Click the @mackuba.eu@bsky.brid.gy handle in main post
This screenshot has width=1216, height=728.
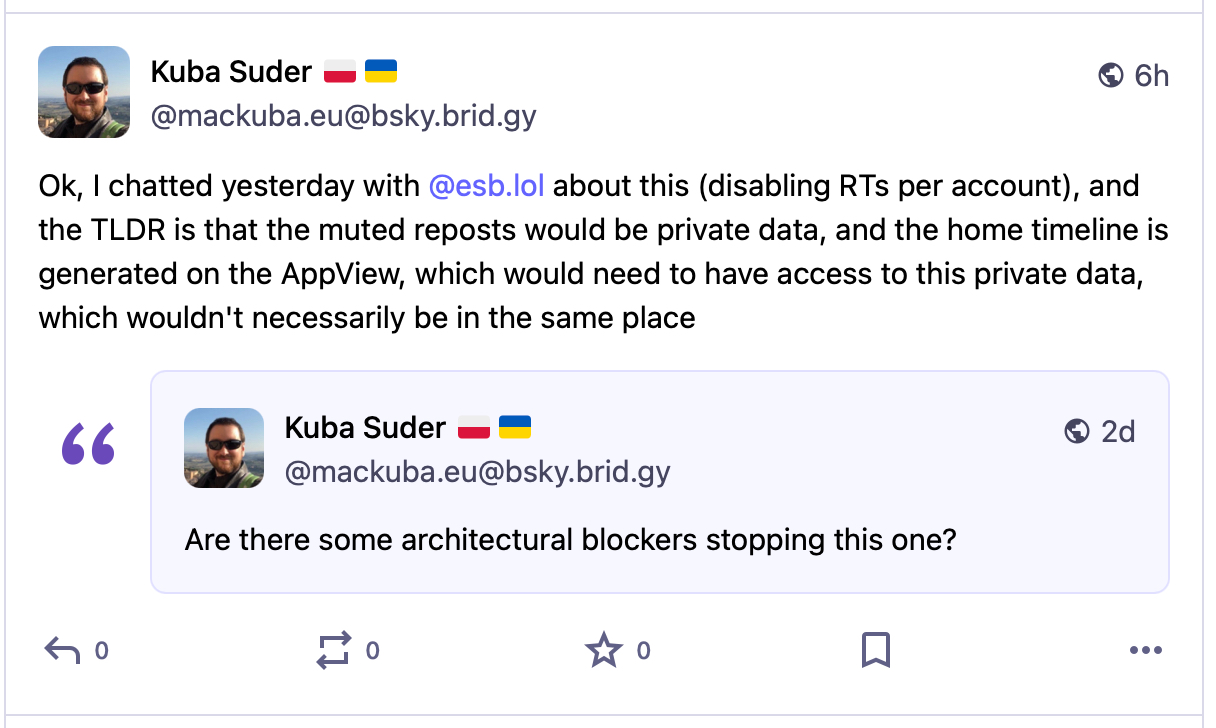tap(343, 116)
